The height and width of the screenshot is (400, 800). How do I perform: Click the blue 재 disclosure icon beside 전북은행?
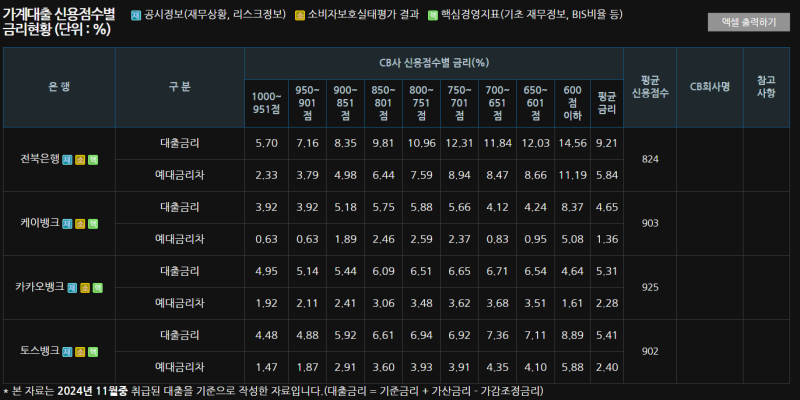pyautogui.click(x=67, y=159)
